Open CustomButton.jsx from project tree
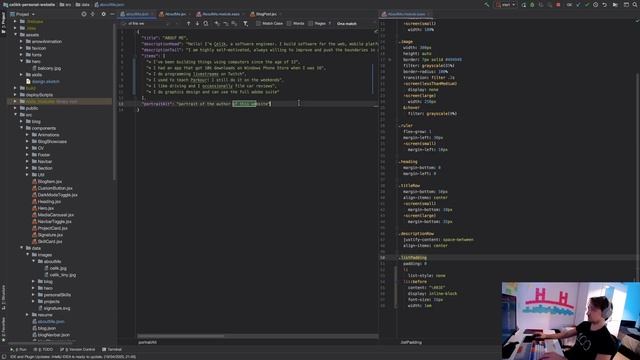 pyautogui.click(x=52, y=188)
